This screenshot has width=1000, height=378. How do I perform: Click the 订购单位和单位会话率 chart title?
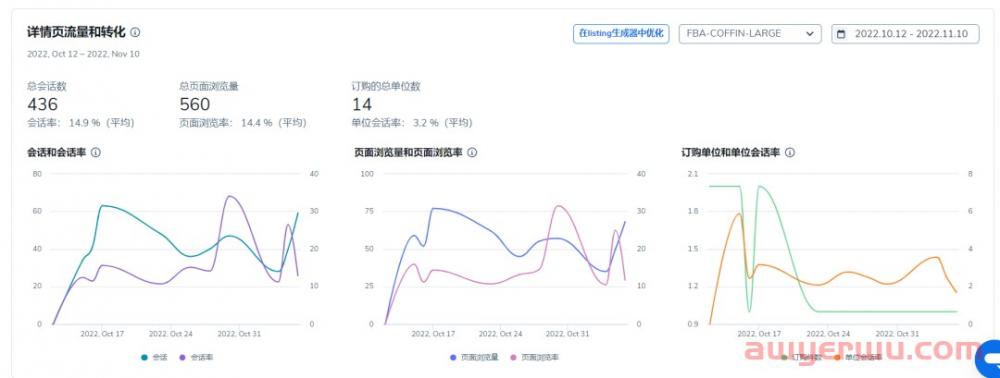click(730, 153)
